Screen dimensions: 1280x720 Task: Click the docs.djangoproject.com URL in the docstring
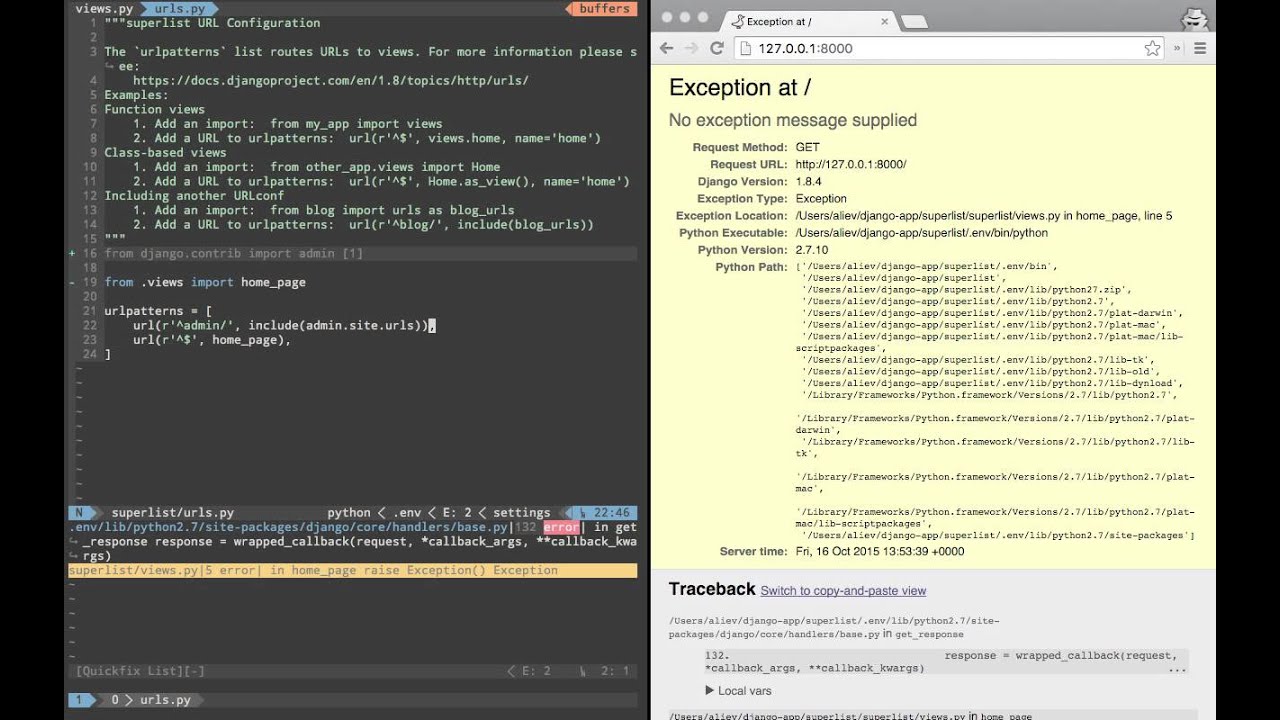[330, 80]
